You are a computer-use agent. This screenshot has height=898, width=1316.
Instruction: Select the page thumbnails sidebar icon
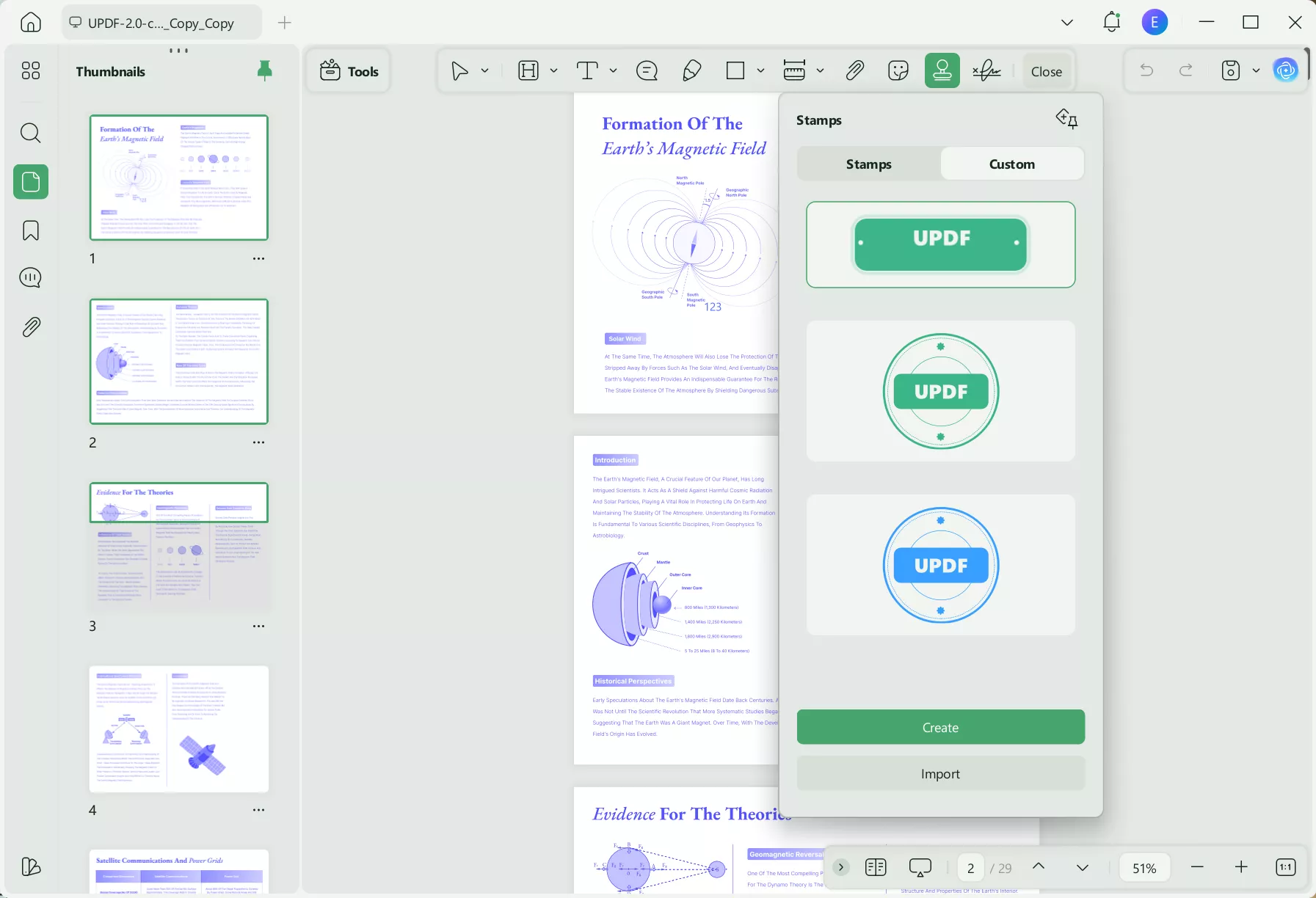click(x=31, y=182)
